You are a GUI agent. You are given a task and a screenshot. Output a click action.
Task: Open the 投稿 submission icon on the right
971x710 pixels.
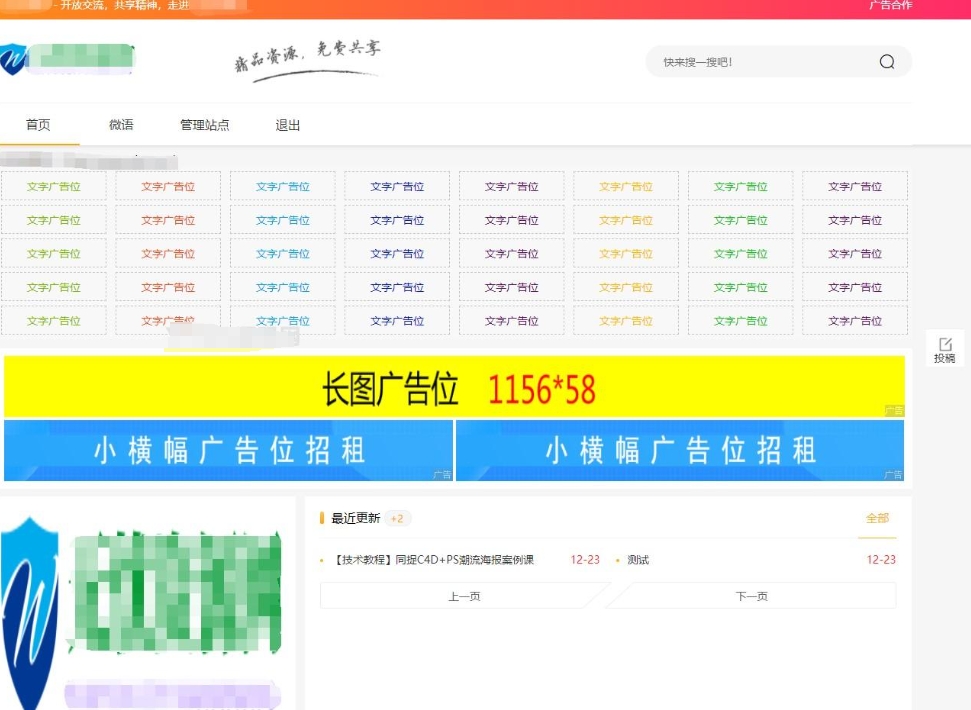[x=944, y=347]
